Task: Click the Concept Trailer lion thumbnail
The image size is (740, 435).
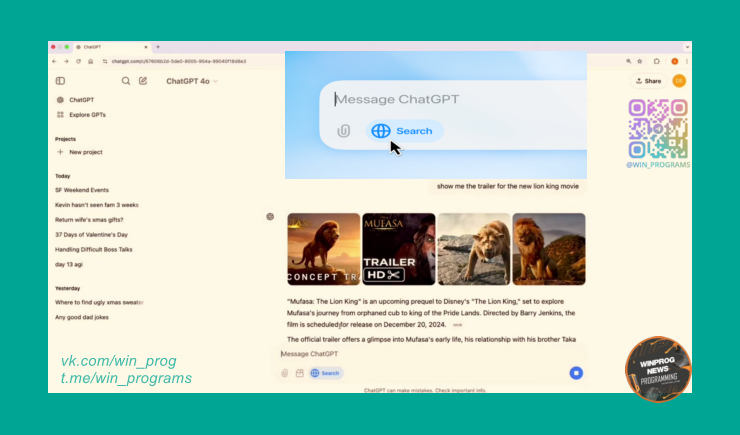Action: (x=324, y=249)
